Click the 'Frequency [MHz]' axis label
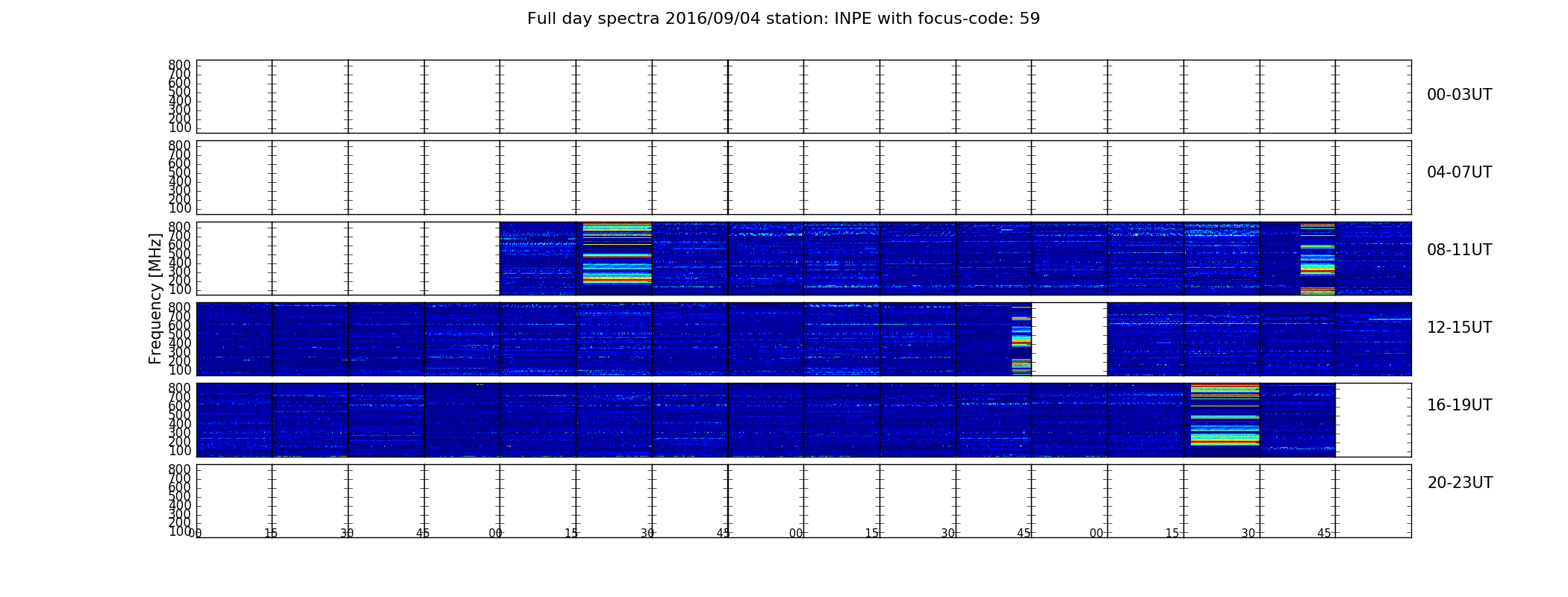Viewport: 1568px width, 597px height. click(x=155, y=298)
